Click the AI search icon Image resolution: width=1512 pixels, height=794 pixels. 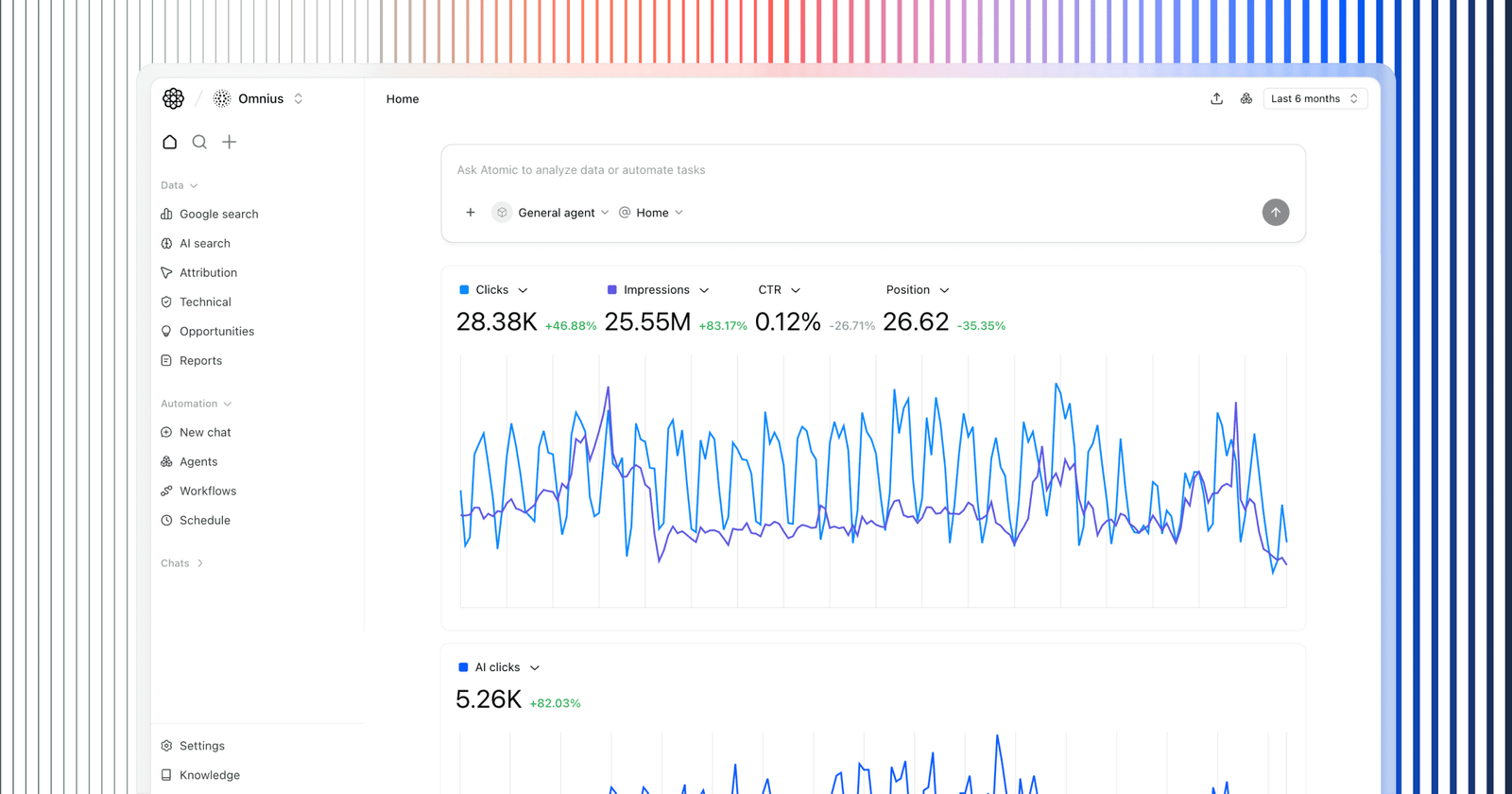pyautogui.click(x=166, y=244)
